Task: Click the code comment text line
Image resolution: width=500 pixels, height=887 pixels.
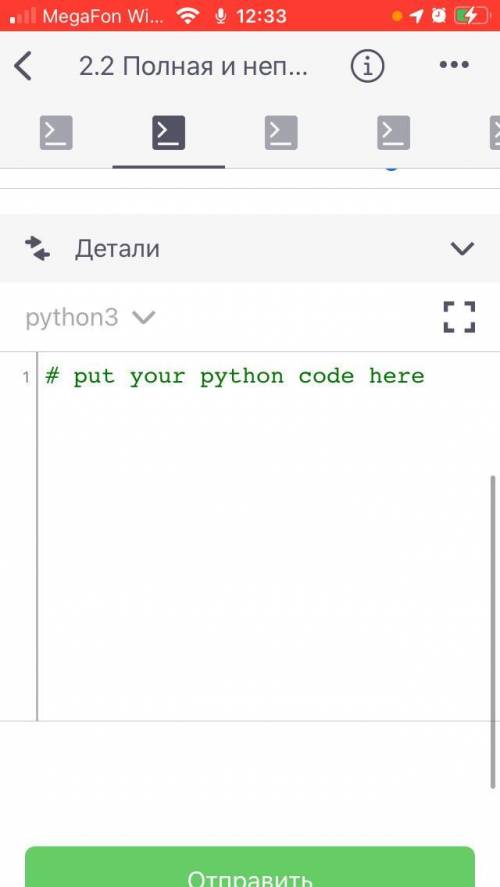Action: click(x=235, y=377)
